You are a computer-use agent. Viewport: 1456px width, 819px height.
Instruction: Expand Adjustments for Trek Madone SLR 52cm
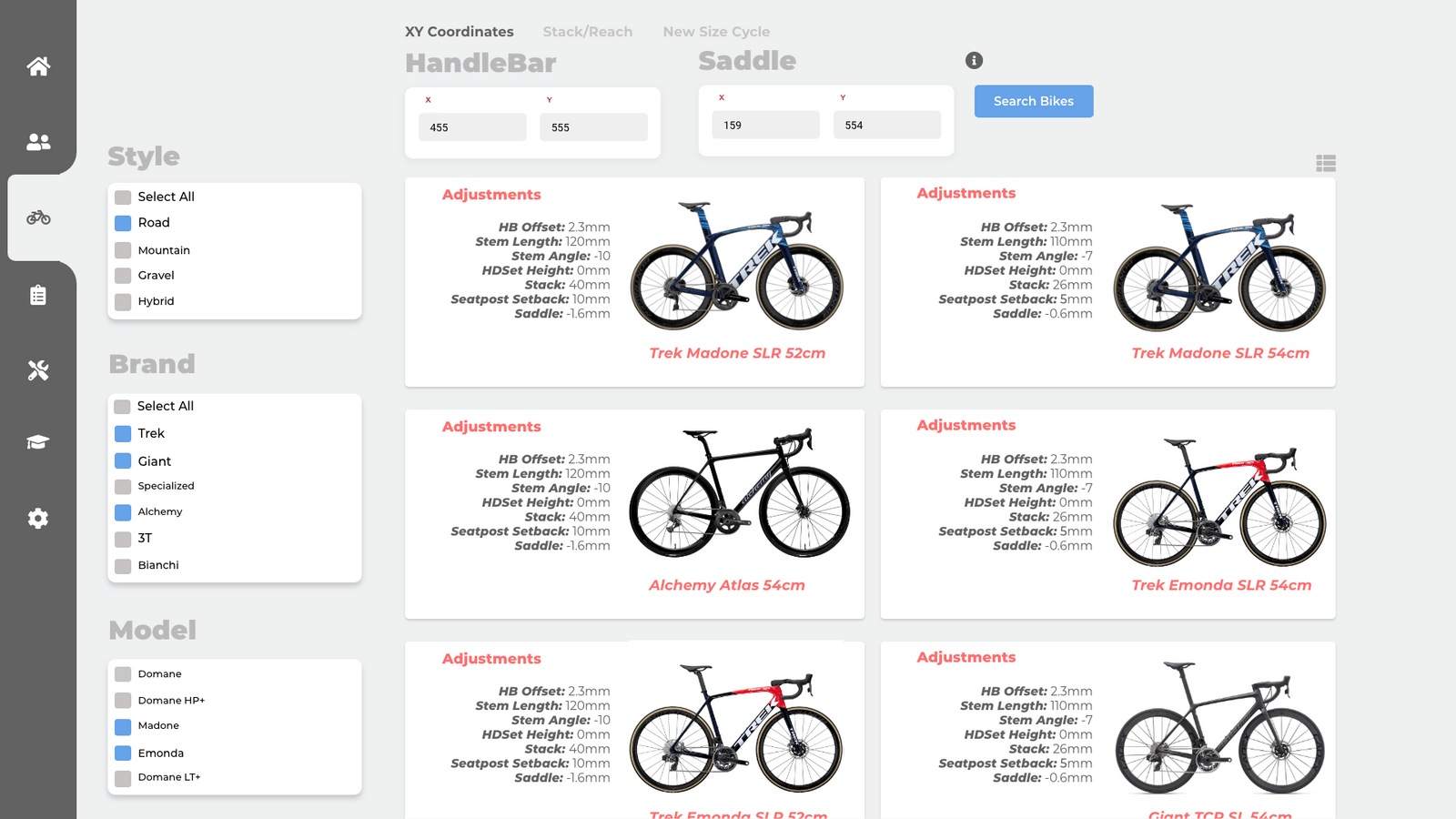point(491,194)
